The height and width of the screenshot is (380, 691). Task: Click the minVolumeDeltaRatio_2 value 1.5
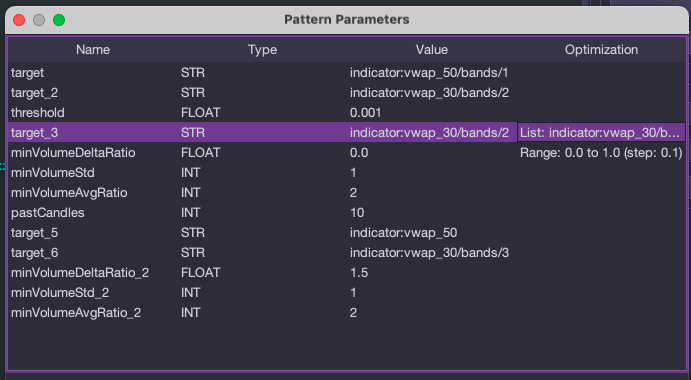point(359,272)
